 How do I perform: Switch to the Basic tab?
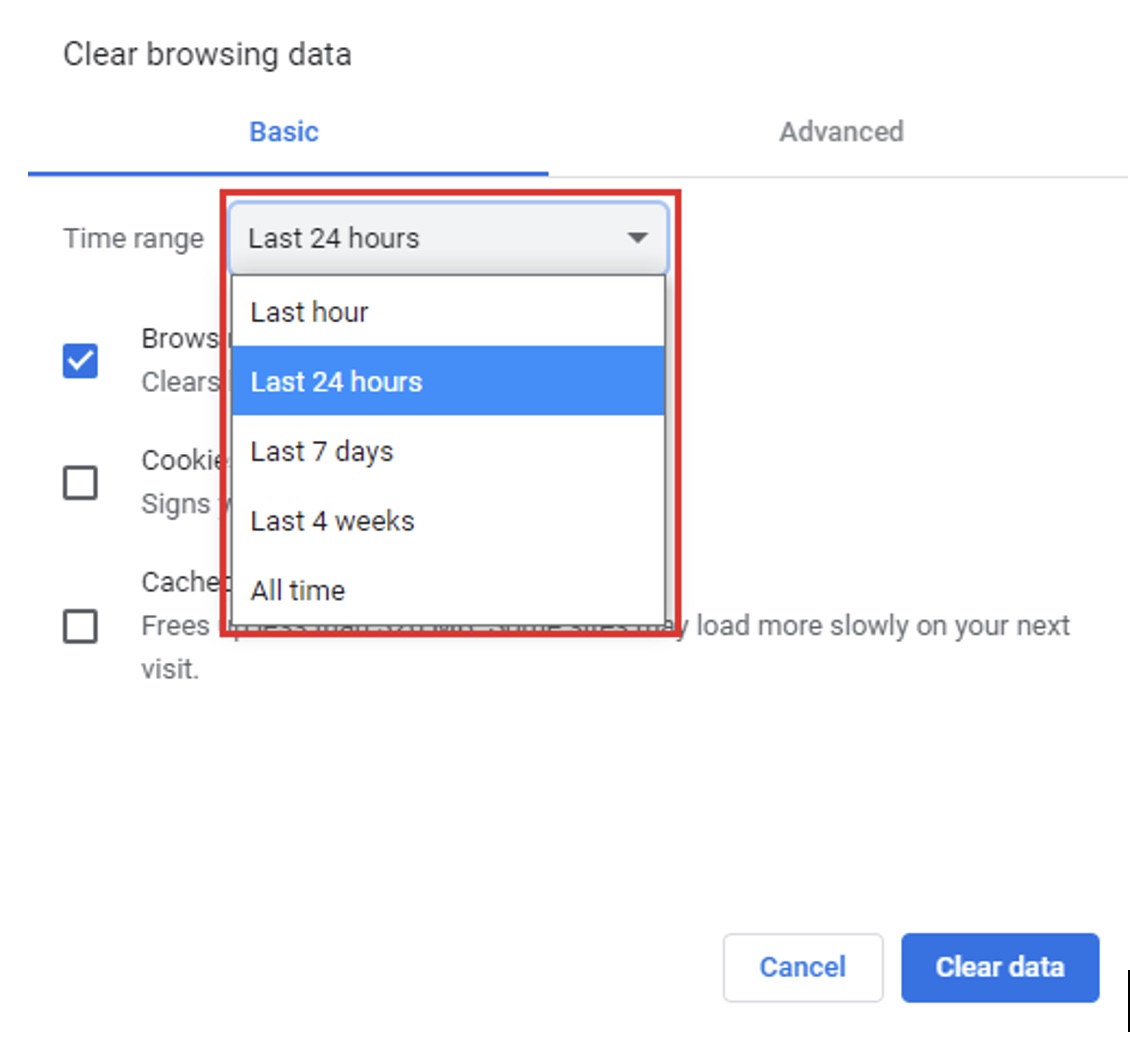click(x=284, y=132)
